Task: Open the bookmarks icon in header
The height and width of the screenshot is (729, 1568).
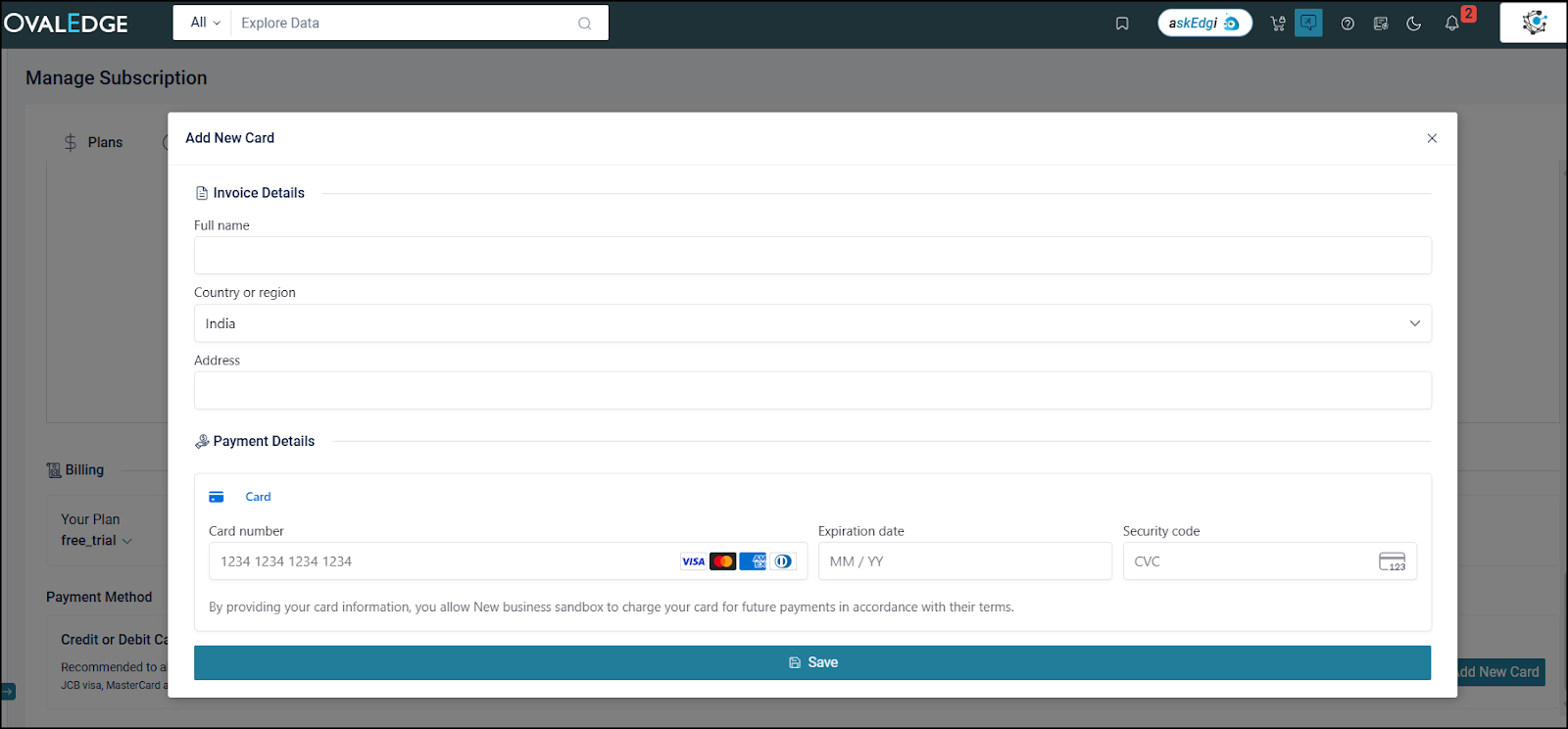Action: point(1122,24)
